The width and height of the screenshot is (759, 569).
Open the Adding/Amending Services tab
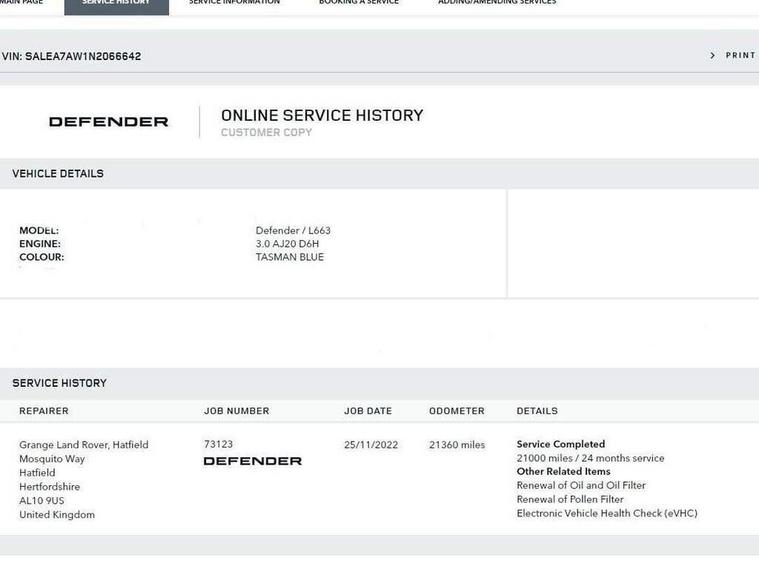[497, 3]
